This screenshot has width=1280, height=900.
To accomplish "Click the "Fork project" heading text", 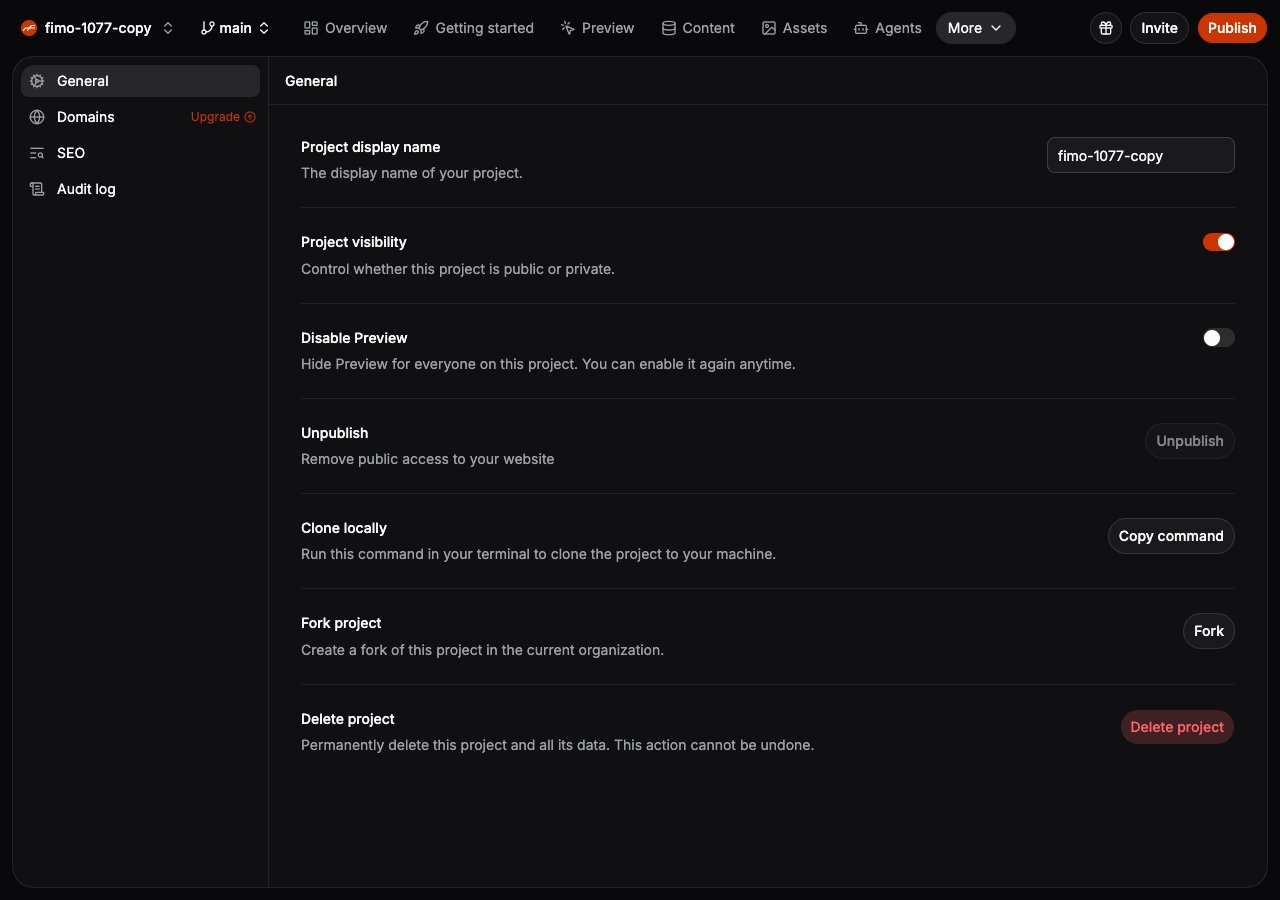I will 341,623.
